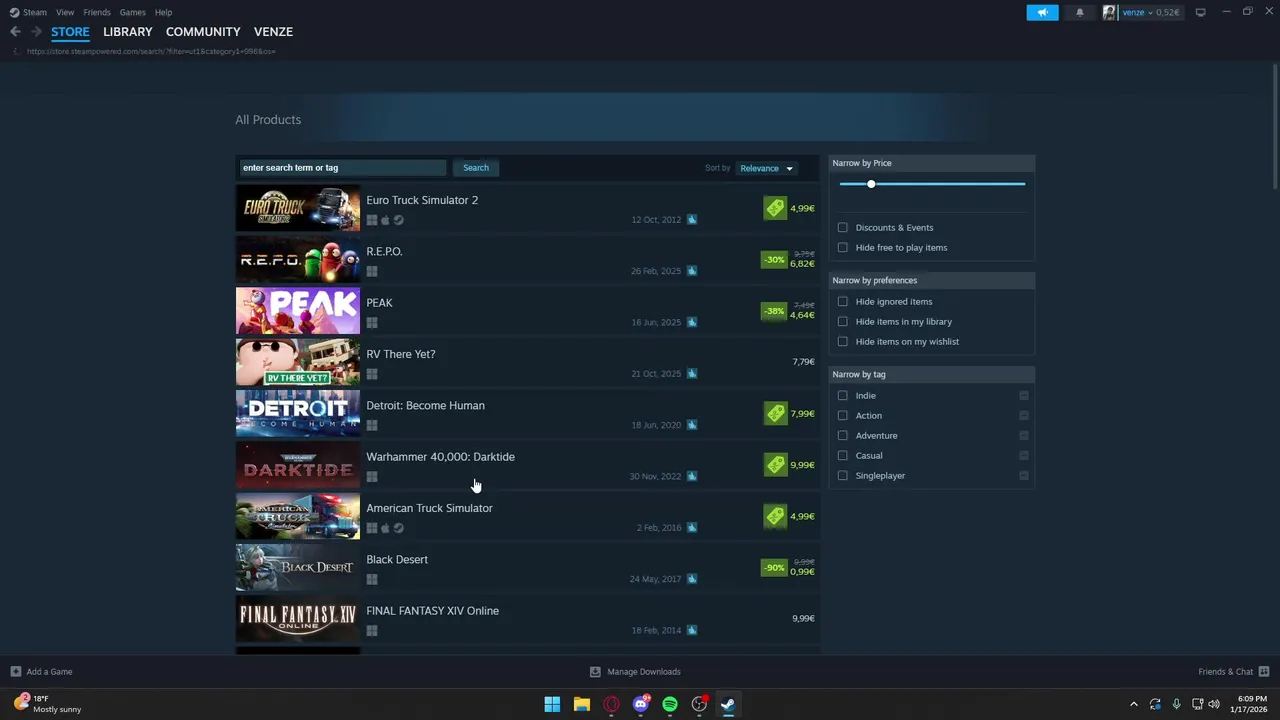Exclude the Action tag with its minus button
Viewport: 1280px width, 720px height.
(x=1024, y=416)
